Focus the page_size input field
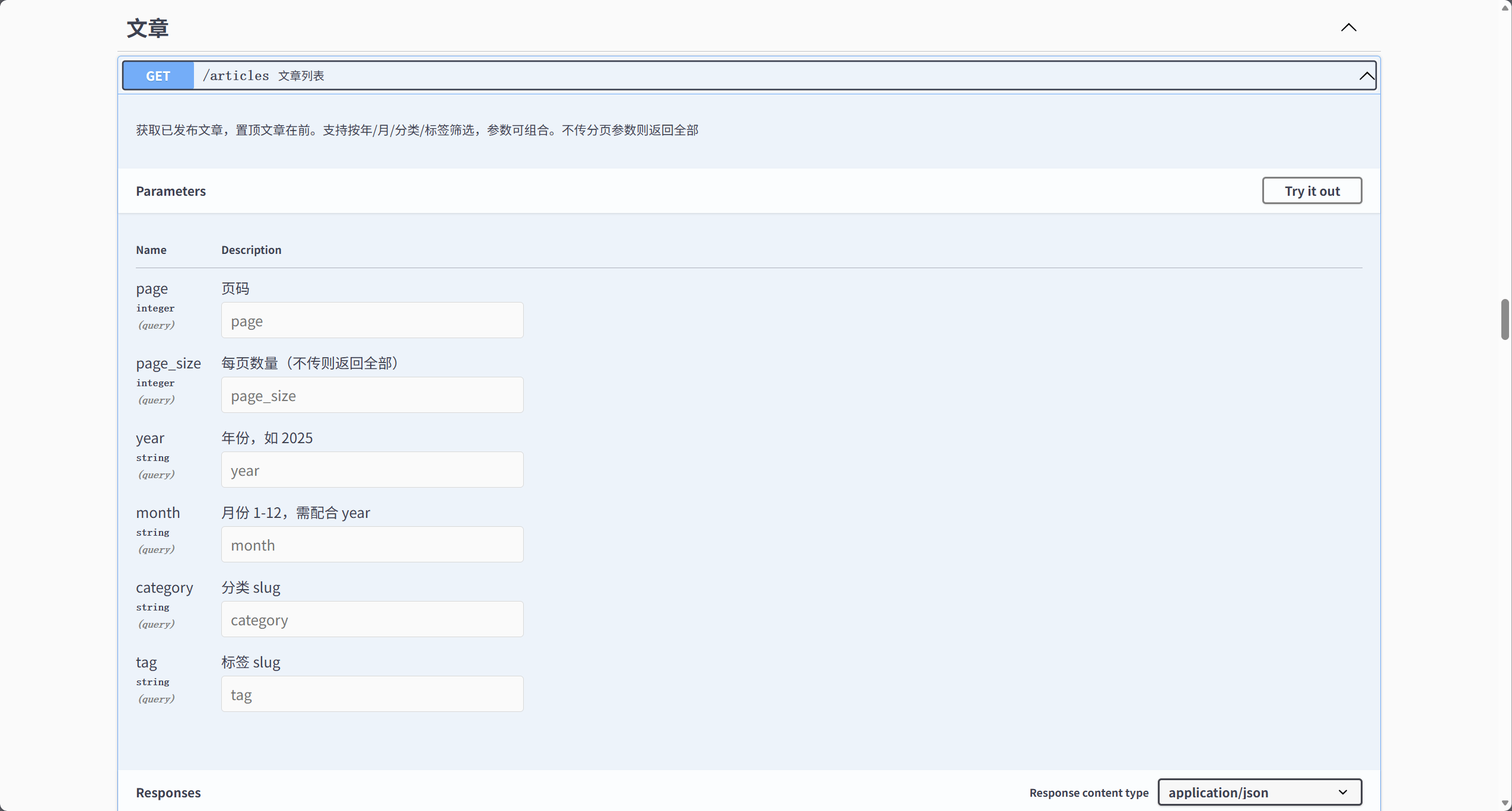This screenshot has width=1512, height=811. pos(372,395)
